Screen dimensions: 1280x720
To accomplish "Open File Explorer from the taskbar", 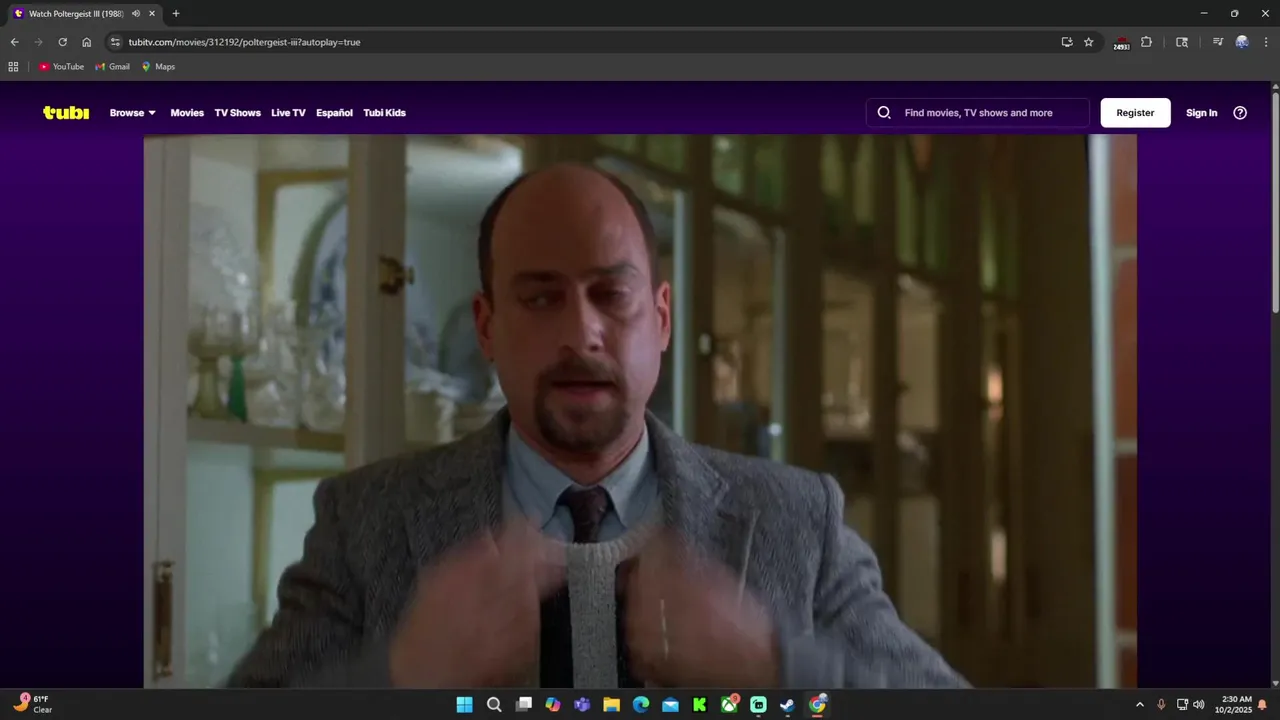I will [x=611, y=705].
